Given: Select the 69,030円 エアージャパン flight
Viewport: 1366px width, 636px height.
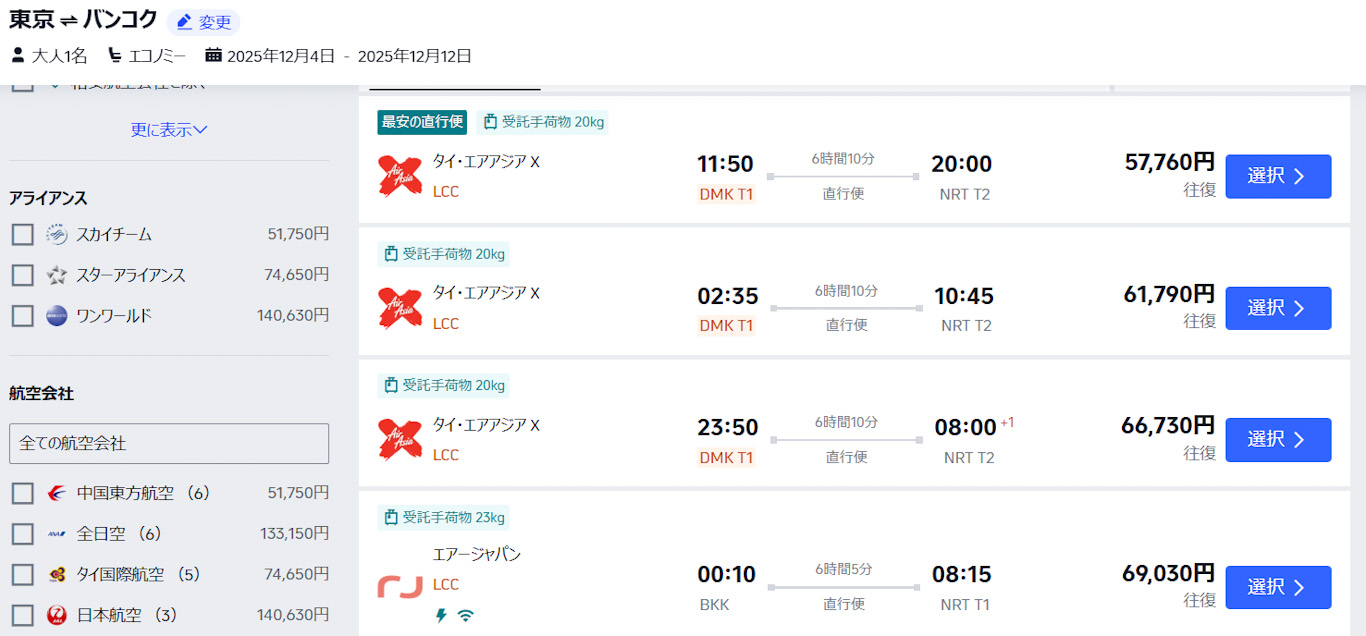Looking at the screenshot, I should (1278, 587).
